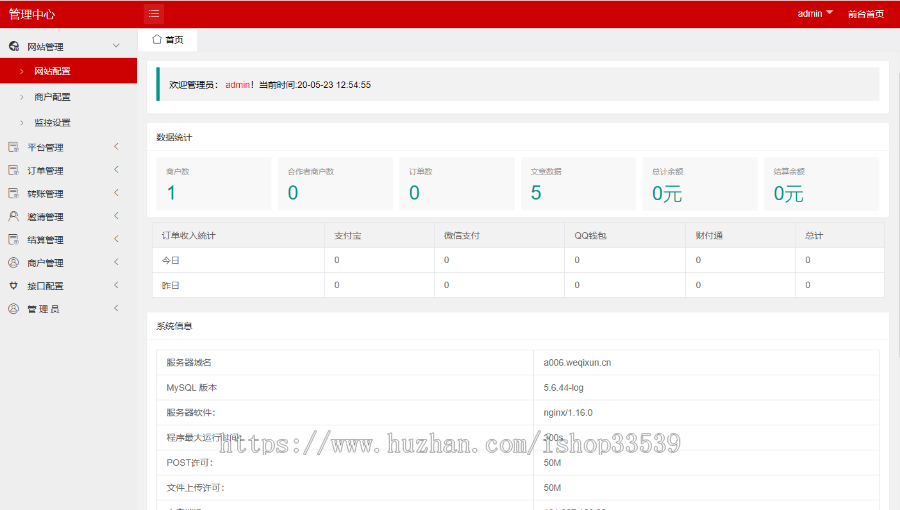Open 监控设置 submenu item
The height and width of the screenshot is (510, 900).
pos(52,123)
